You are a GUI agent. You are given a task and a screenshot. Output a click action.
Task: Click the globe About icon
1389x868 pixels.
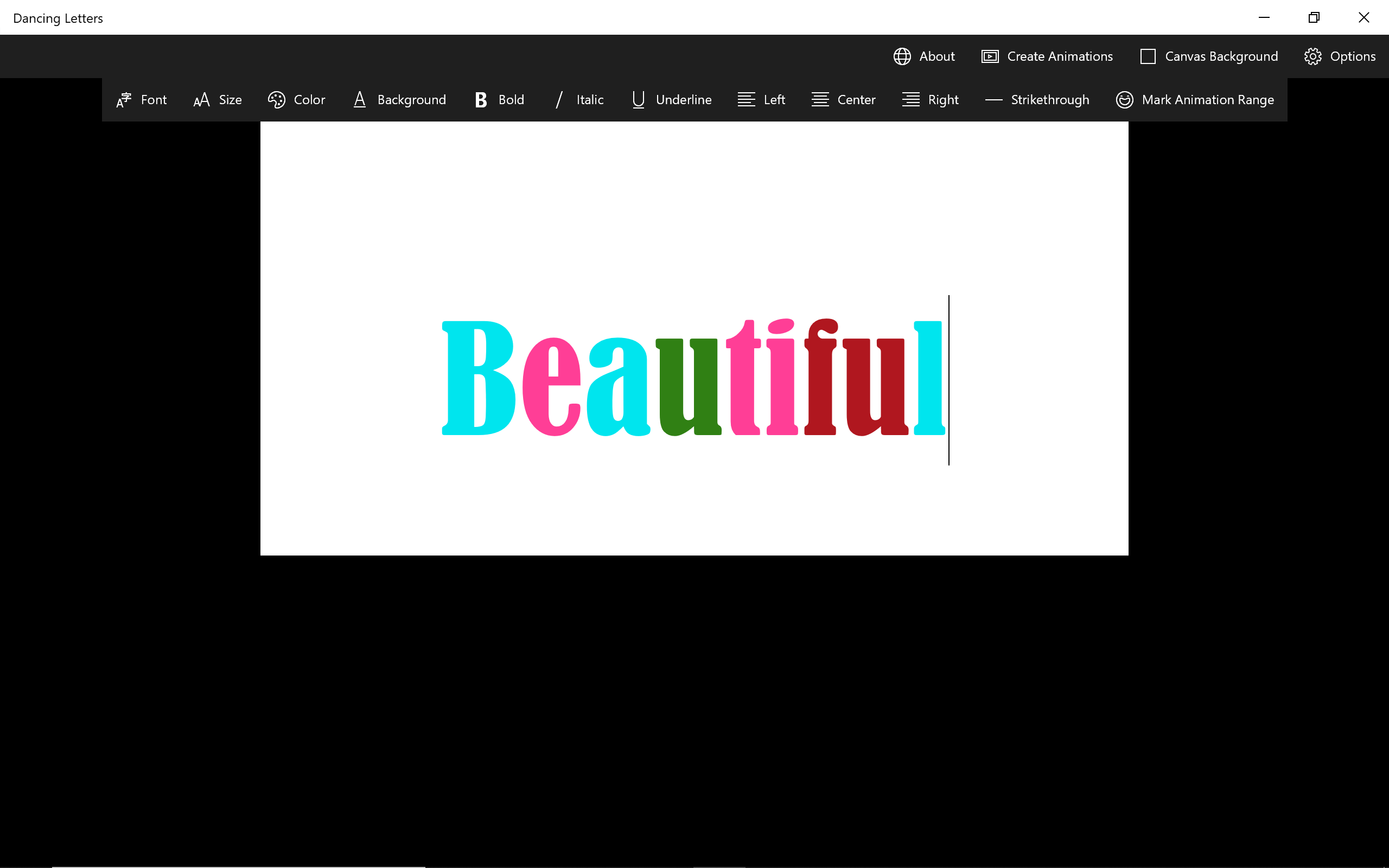point(902,56)
